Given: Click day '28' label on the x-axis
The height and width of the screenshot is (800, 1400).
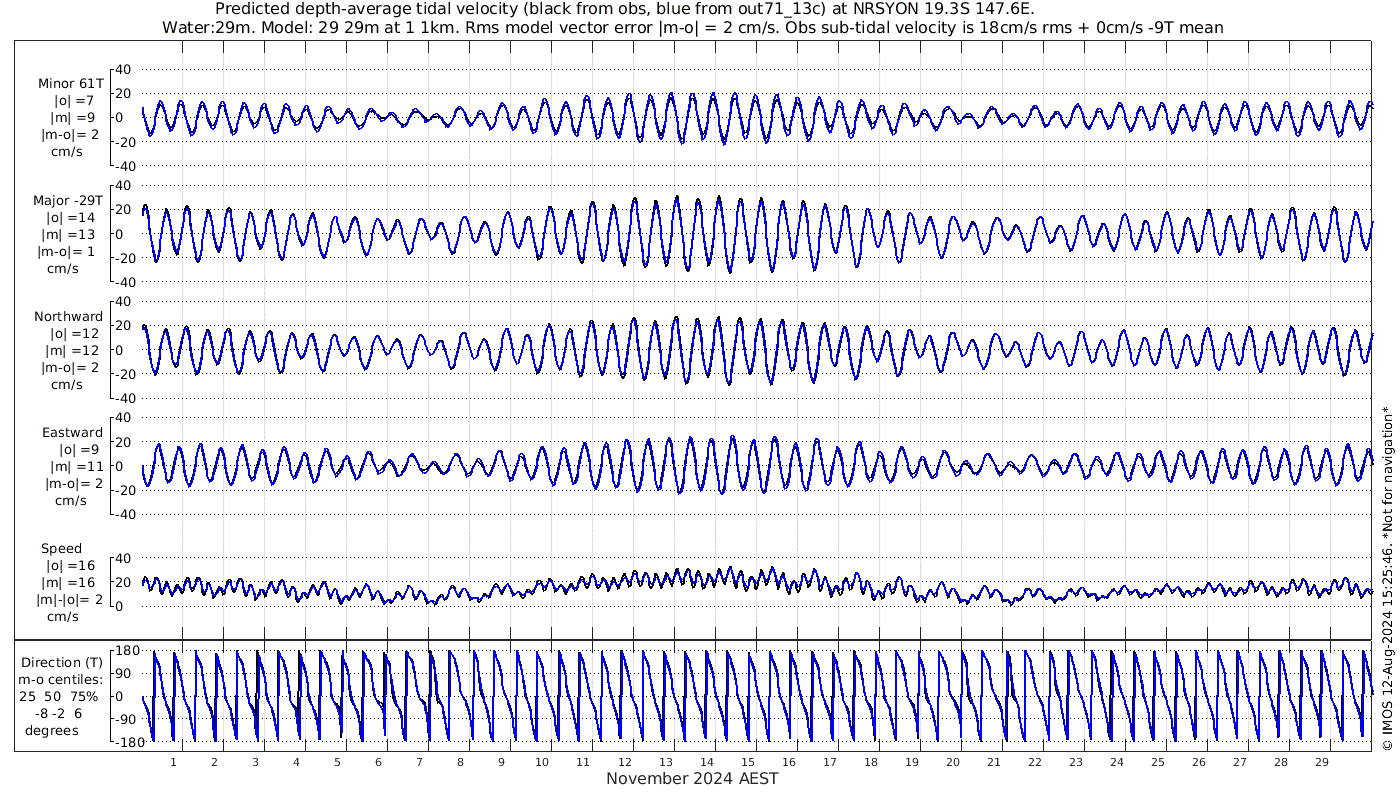Looking at the screenshot, I should point(1280,762).
